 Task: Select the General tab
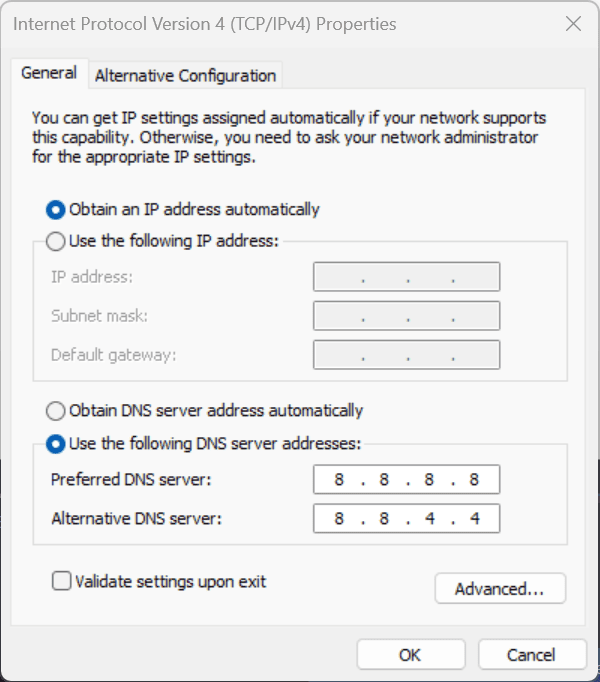[49, 73]
